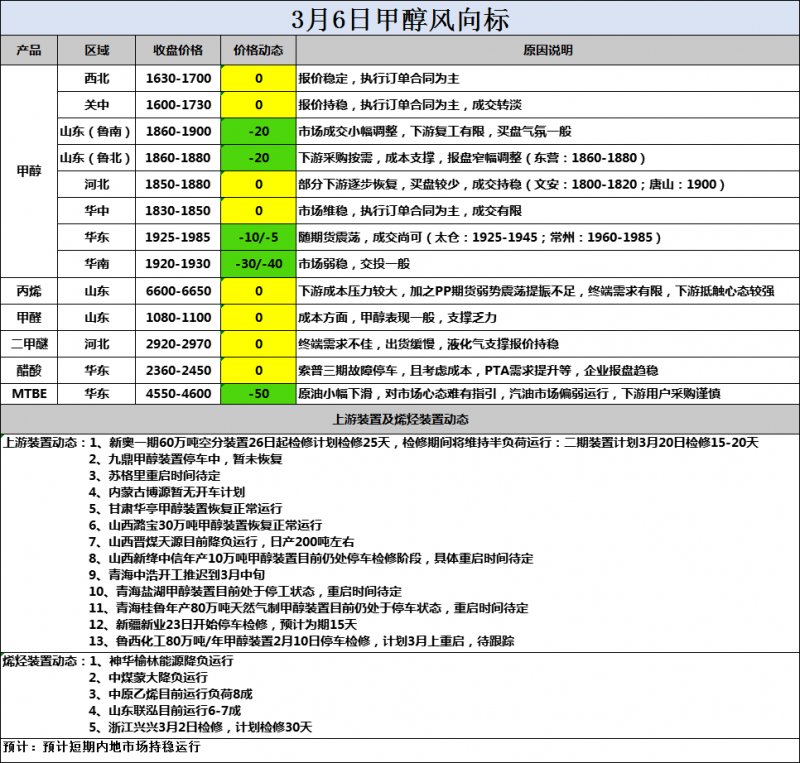Select the 价格动态 column header
This screenshot has width=800, height=763.
[258, 50]
